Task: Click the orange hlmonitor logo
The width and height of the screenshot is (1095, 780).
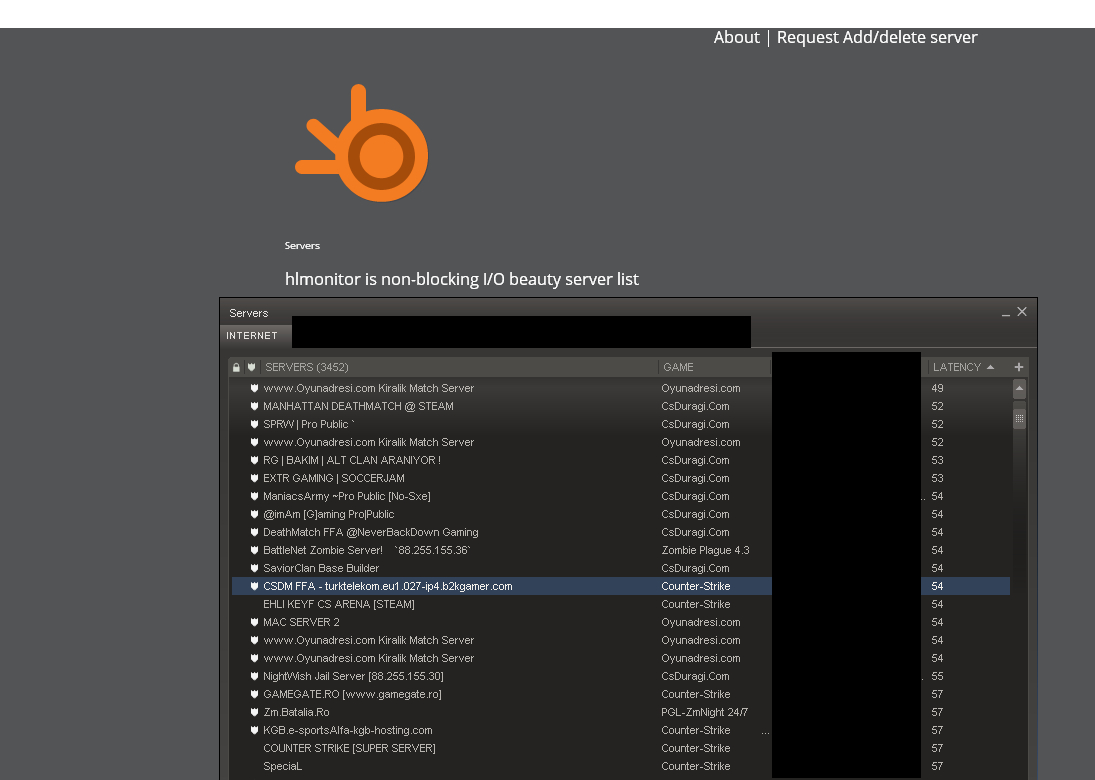Action: (362, 143)
